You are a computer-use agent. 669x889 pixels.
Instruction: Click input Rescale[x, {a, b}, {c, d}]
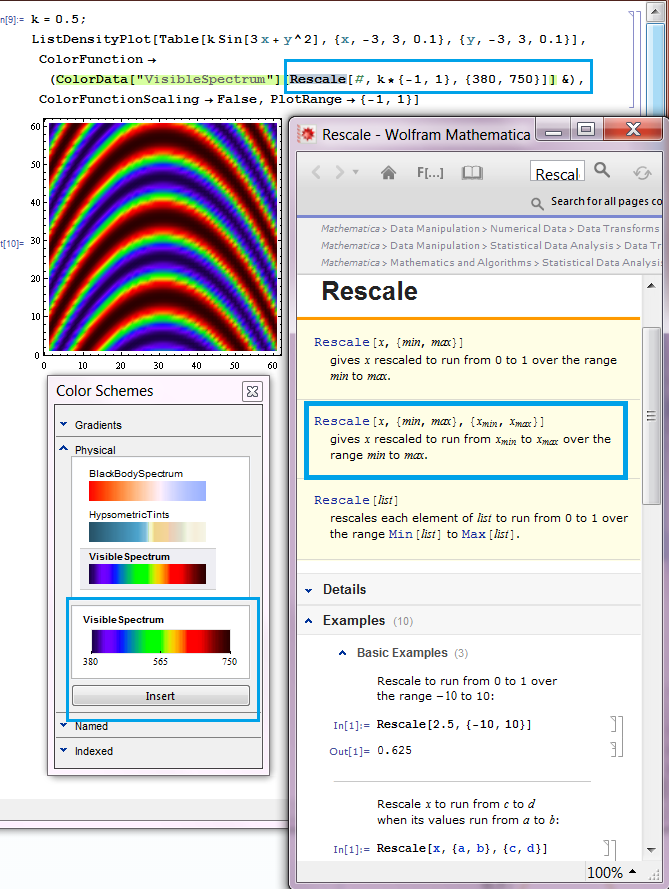(461, 848)
